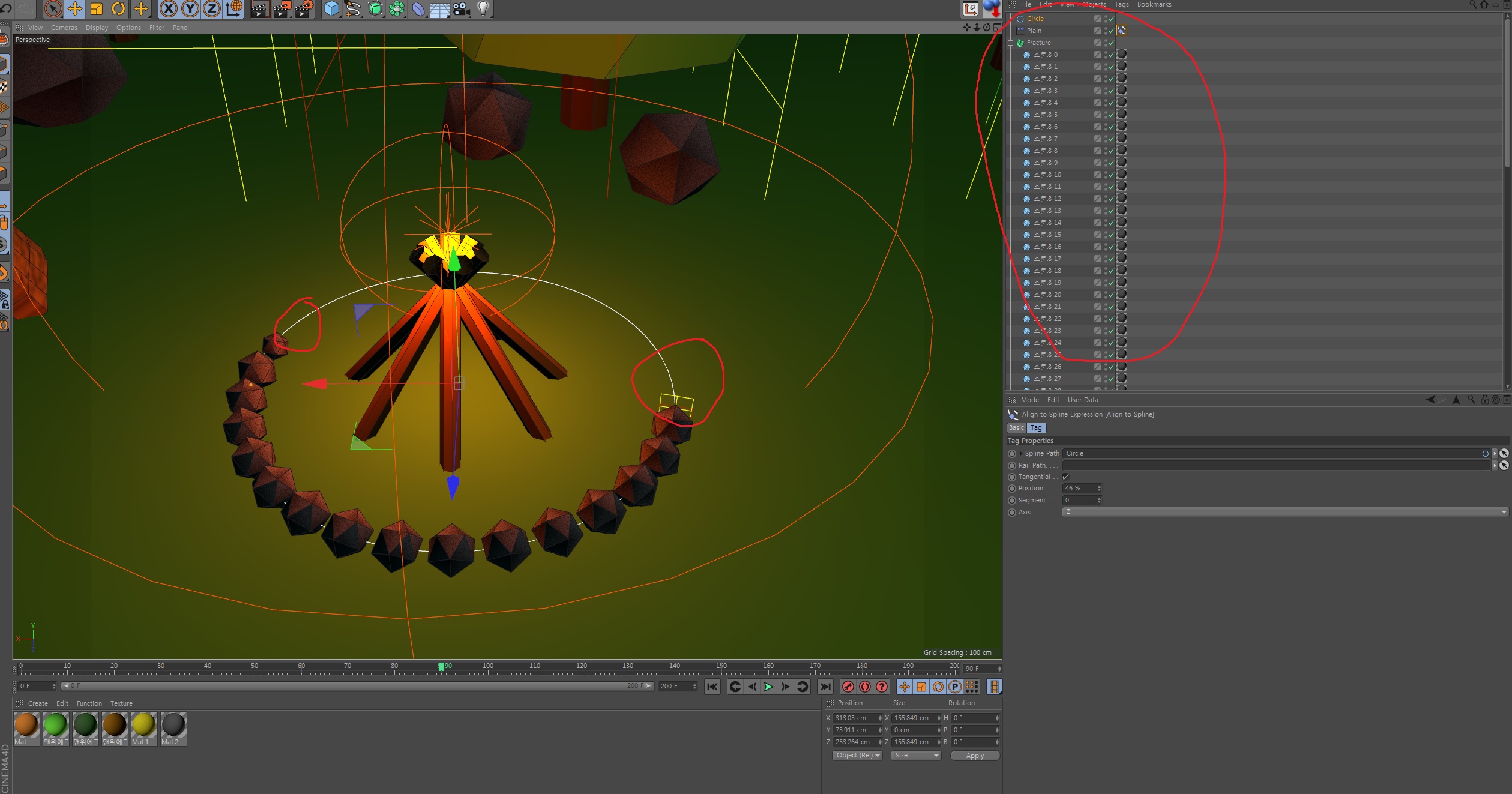This screenshot has width=1512, height=794.
Task: Click the Live Selection arrow tool
Action: [53, 8]
